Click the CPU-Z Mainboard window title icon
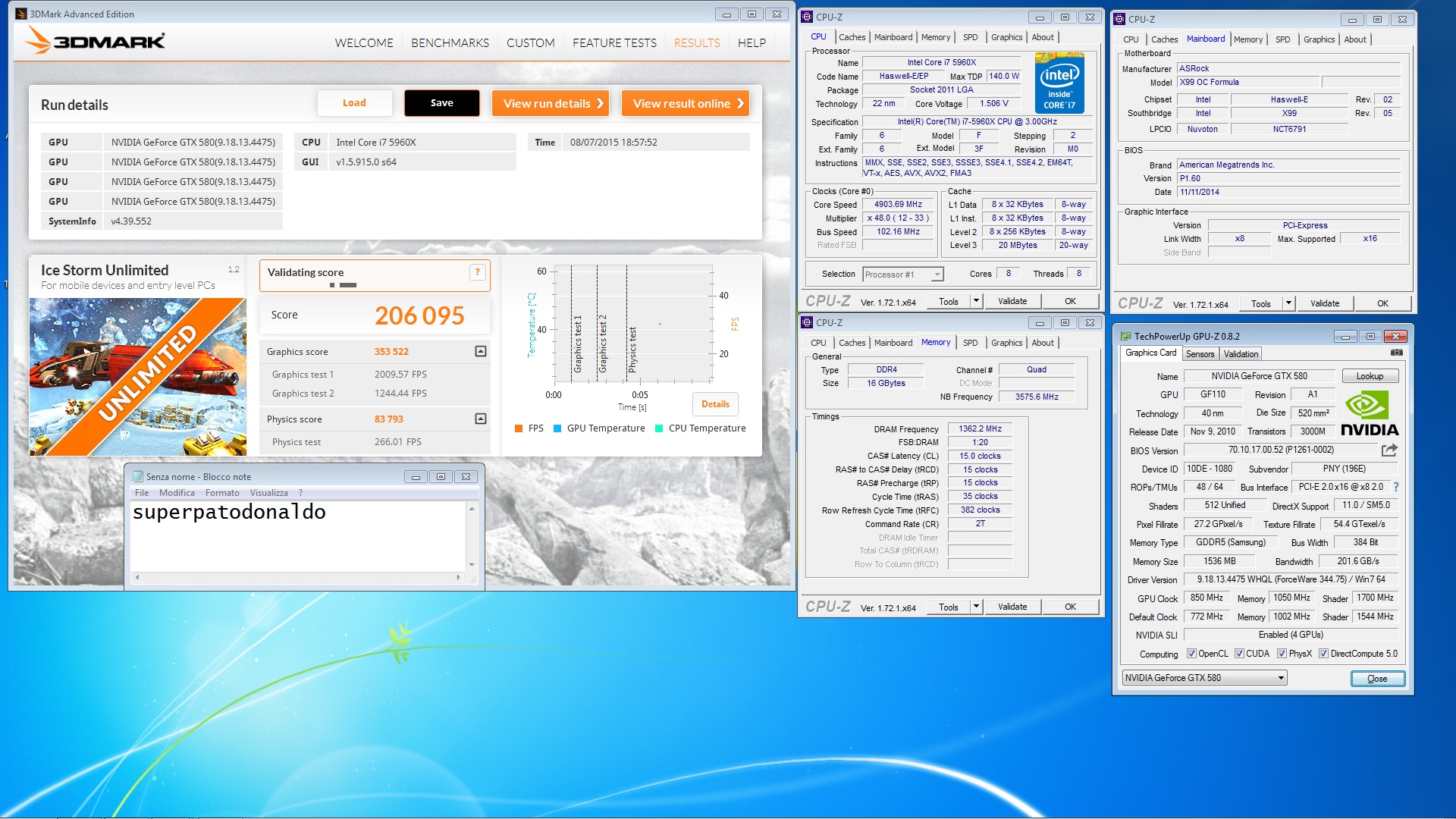Screen dimensions: 1456x819 (1119, 19)
